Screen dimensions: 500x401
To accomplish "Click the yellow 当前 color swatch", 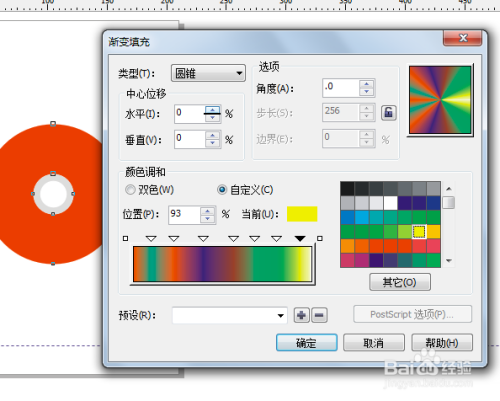I will coord(302,214).
